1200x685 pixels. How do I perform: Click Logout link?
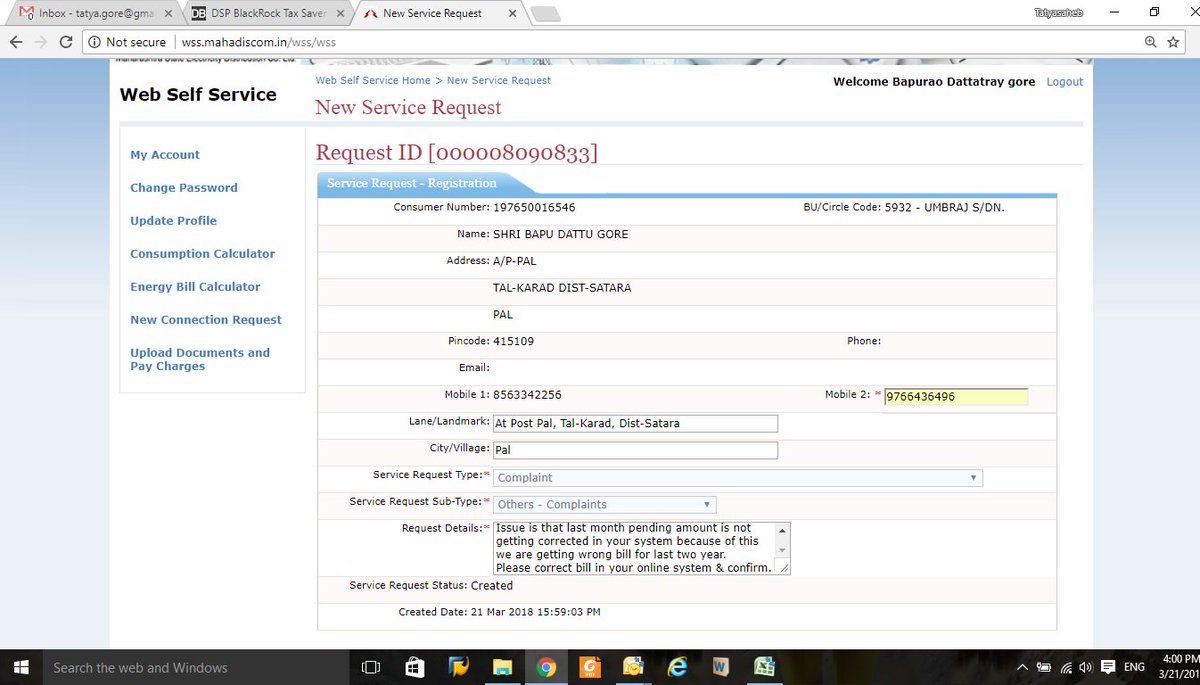click(1064, 82)
